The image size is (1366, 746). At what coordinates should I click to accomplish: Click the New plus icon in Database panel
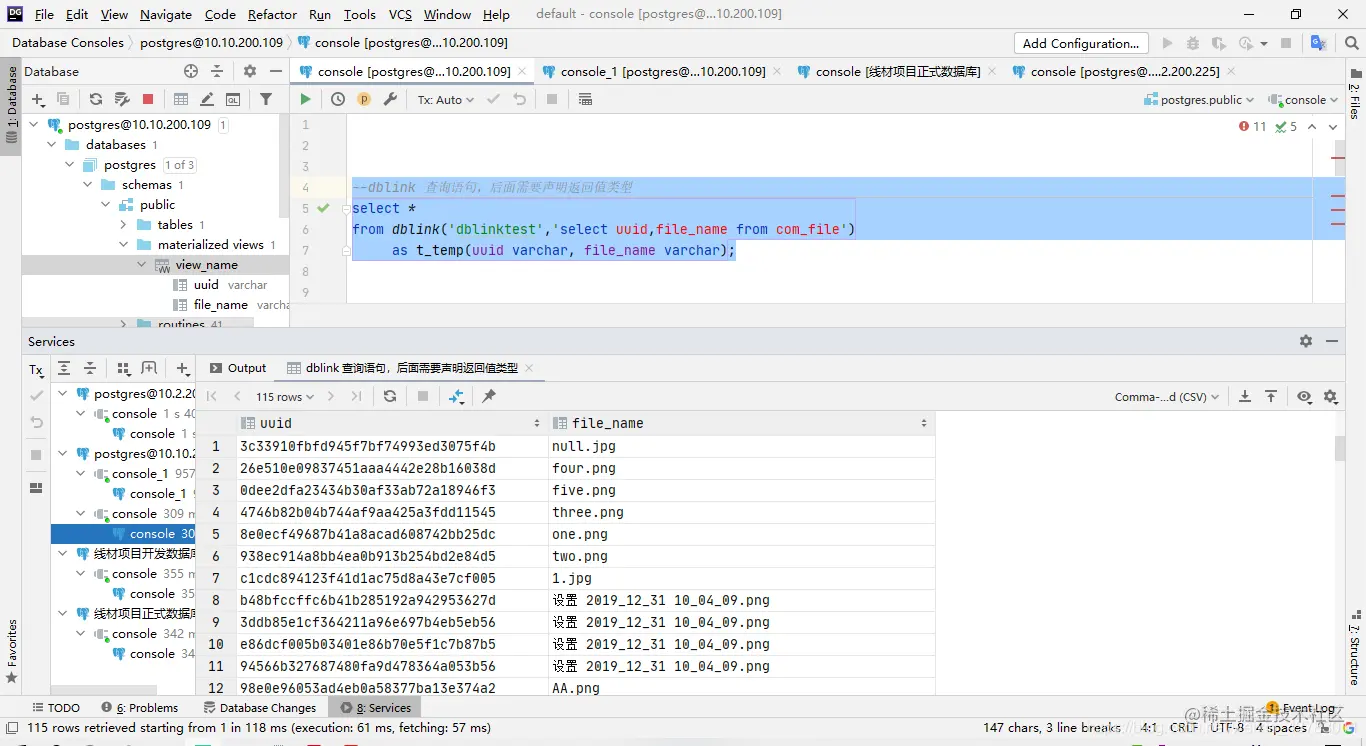tap(38, 99)
